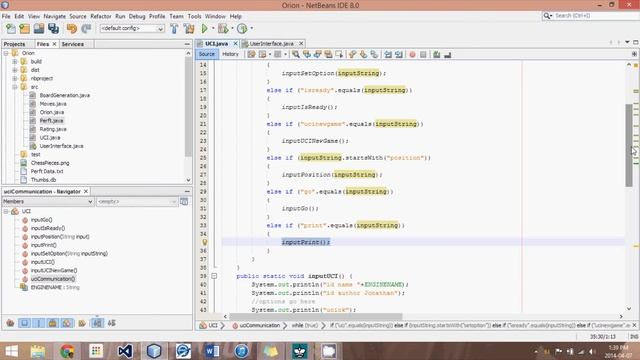The width and height of the screenshot is (640, 360).
Task: Open UCI.java in the Files tree
Action: pyautogui.click(x=50, y=138)
